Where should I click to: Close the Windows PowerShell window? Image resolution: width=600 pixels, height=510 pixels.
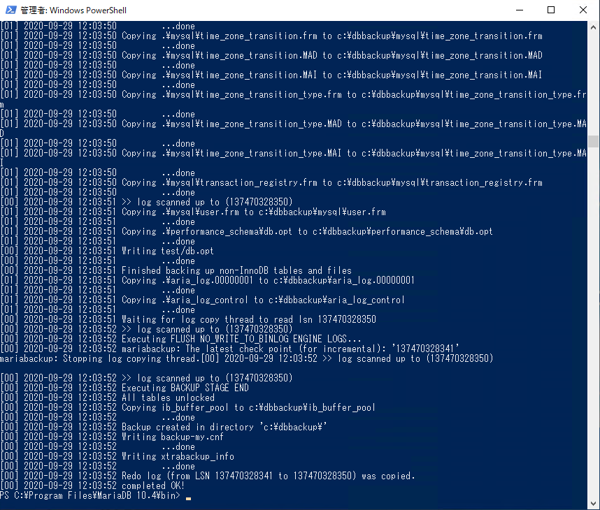583,10
